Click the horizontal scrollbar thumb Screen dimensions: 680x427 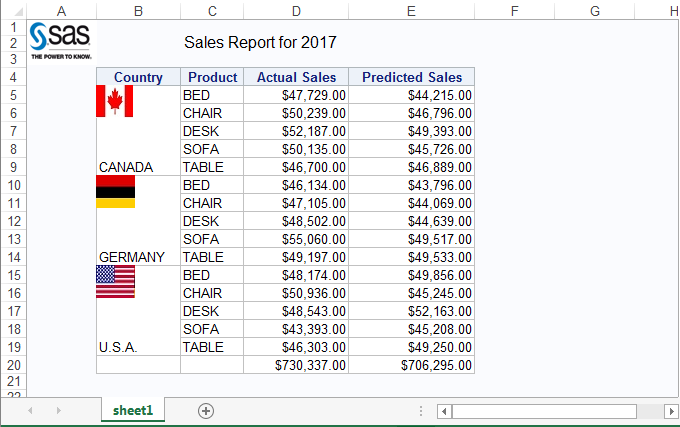pos(544,411)
